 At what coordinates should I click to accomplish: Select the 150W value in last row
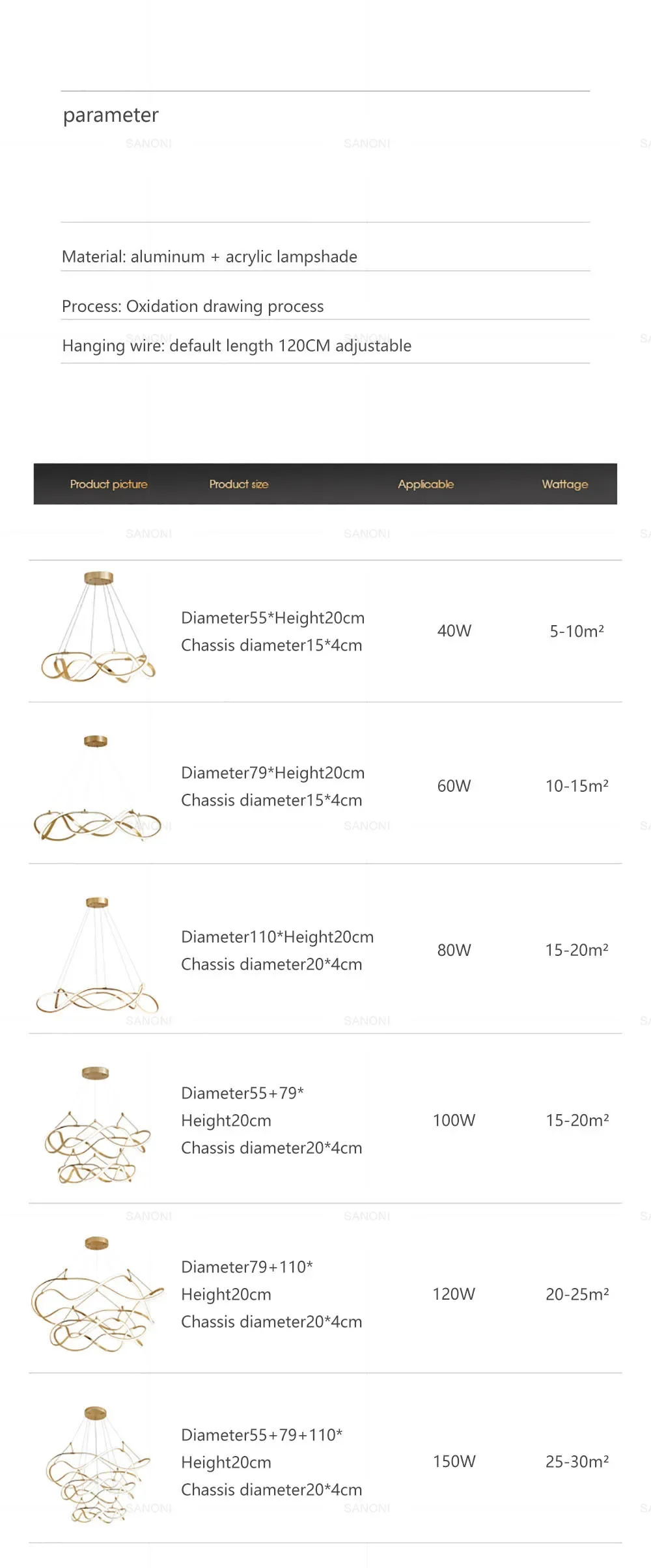point(454,1461)
